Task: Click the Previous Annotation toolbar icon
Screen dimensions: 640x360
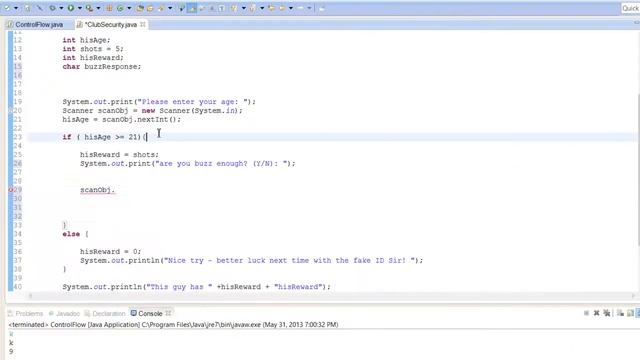Action: pos(253,8)
